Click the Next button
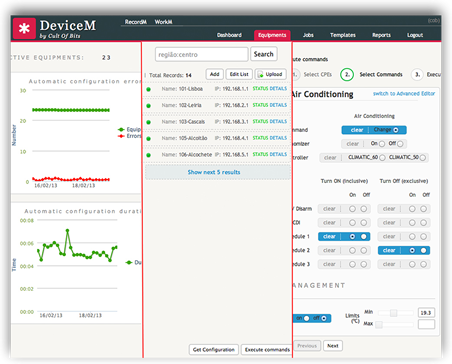 coord(333,346)
